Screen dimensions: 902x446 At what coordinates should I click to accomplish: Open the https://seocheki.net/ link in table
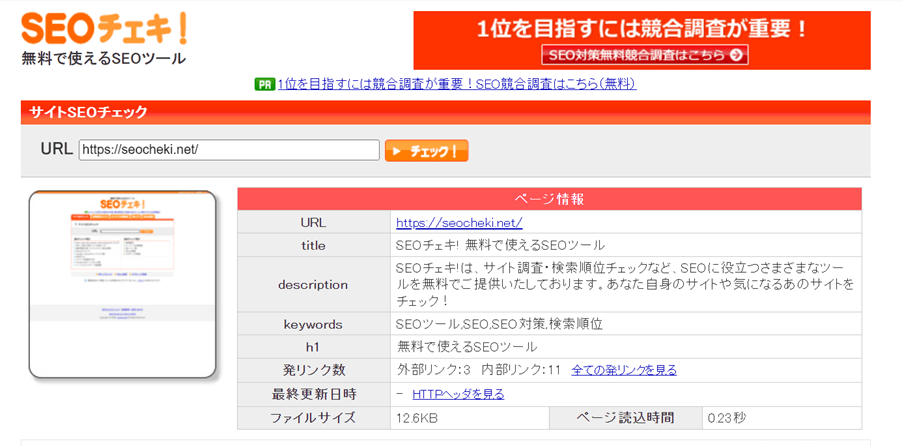coord(459,222)
